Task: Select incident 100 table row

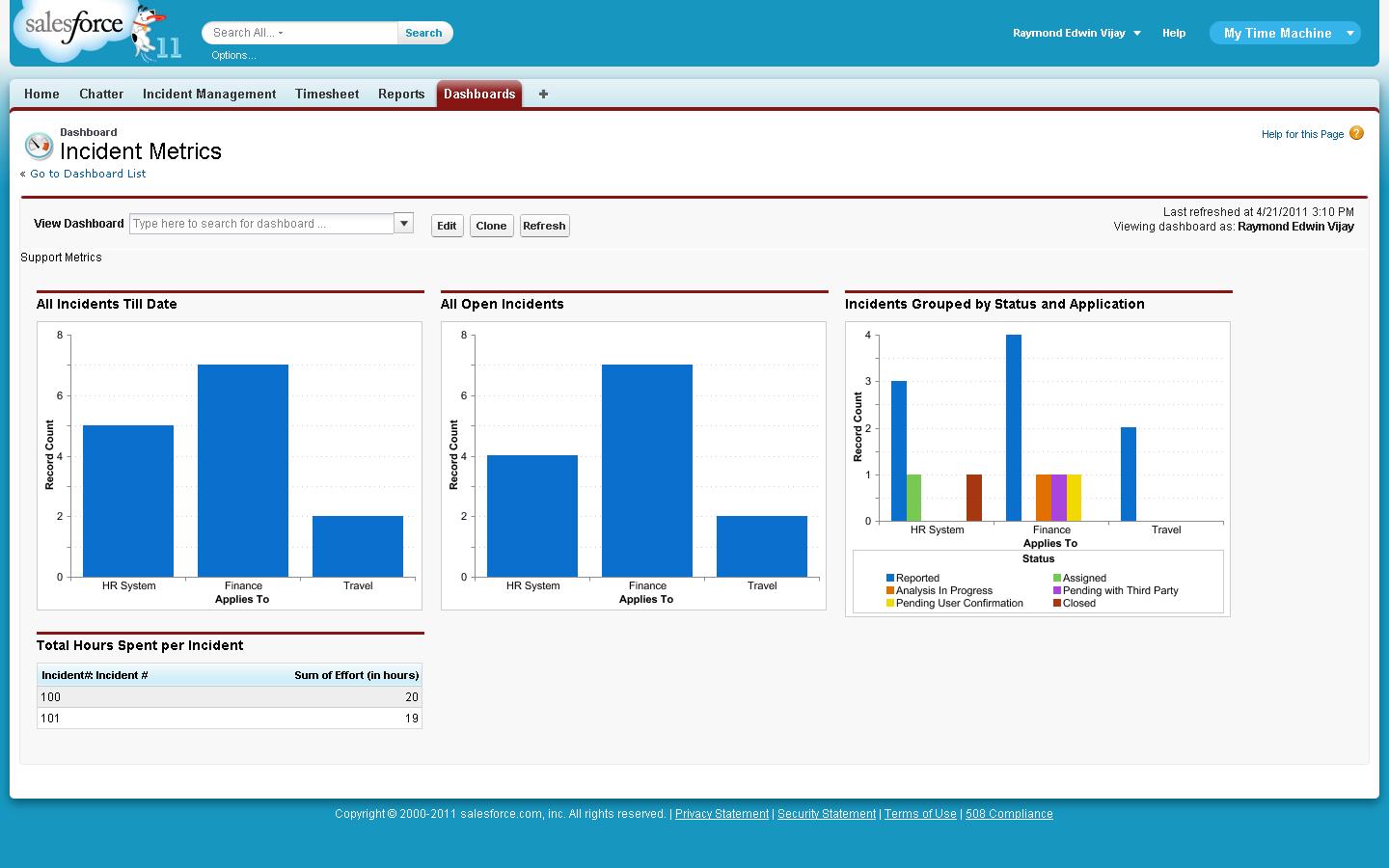Action: [x=230, y=696]
